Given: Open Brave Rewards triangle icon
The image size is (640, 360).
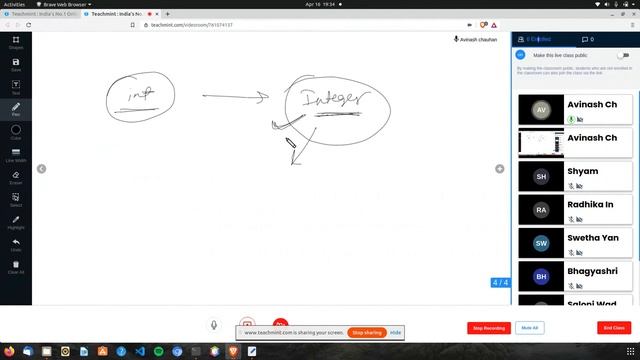Looking at the screenshot, I should [494, 25].
